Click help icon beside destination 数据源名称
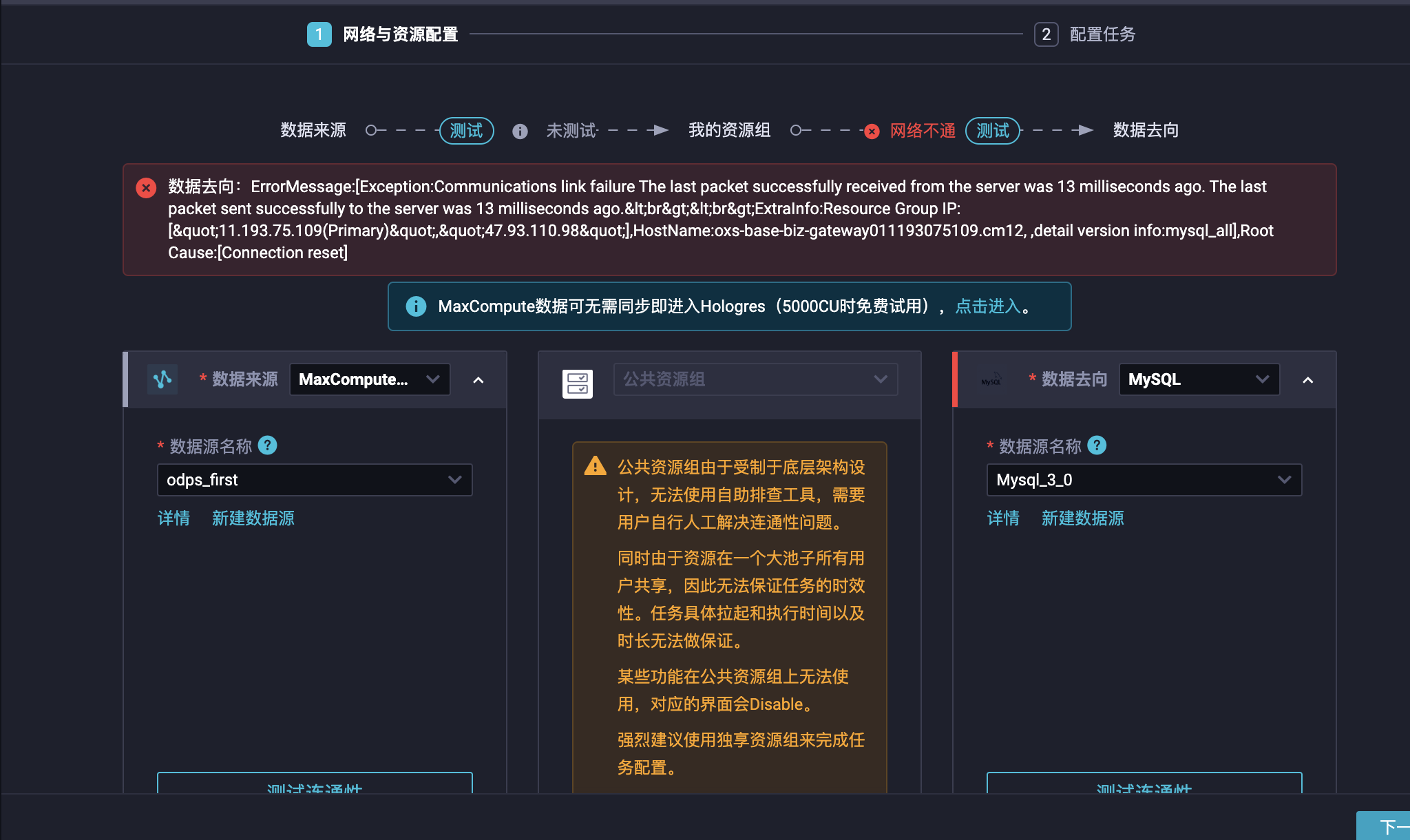Screen dimensions: 1410x840 coord(1097,445)
